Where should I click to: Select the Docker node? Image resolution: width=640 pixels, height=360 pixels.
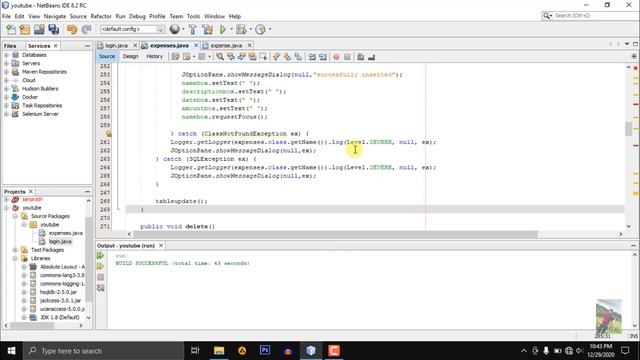(30, 97)
